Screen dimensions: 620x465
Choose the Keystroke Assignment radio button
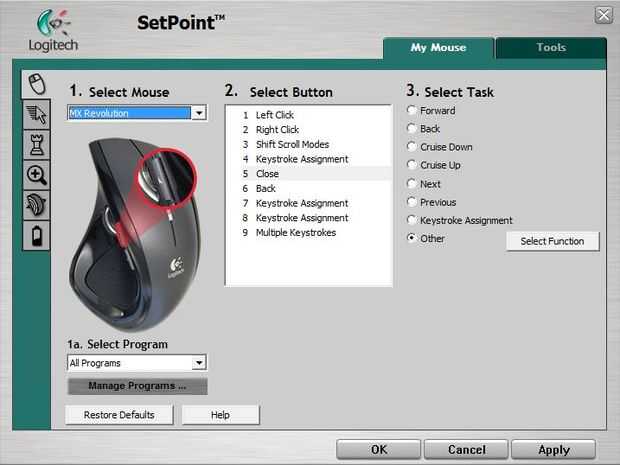412,220
